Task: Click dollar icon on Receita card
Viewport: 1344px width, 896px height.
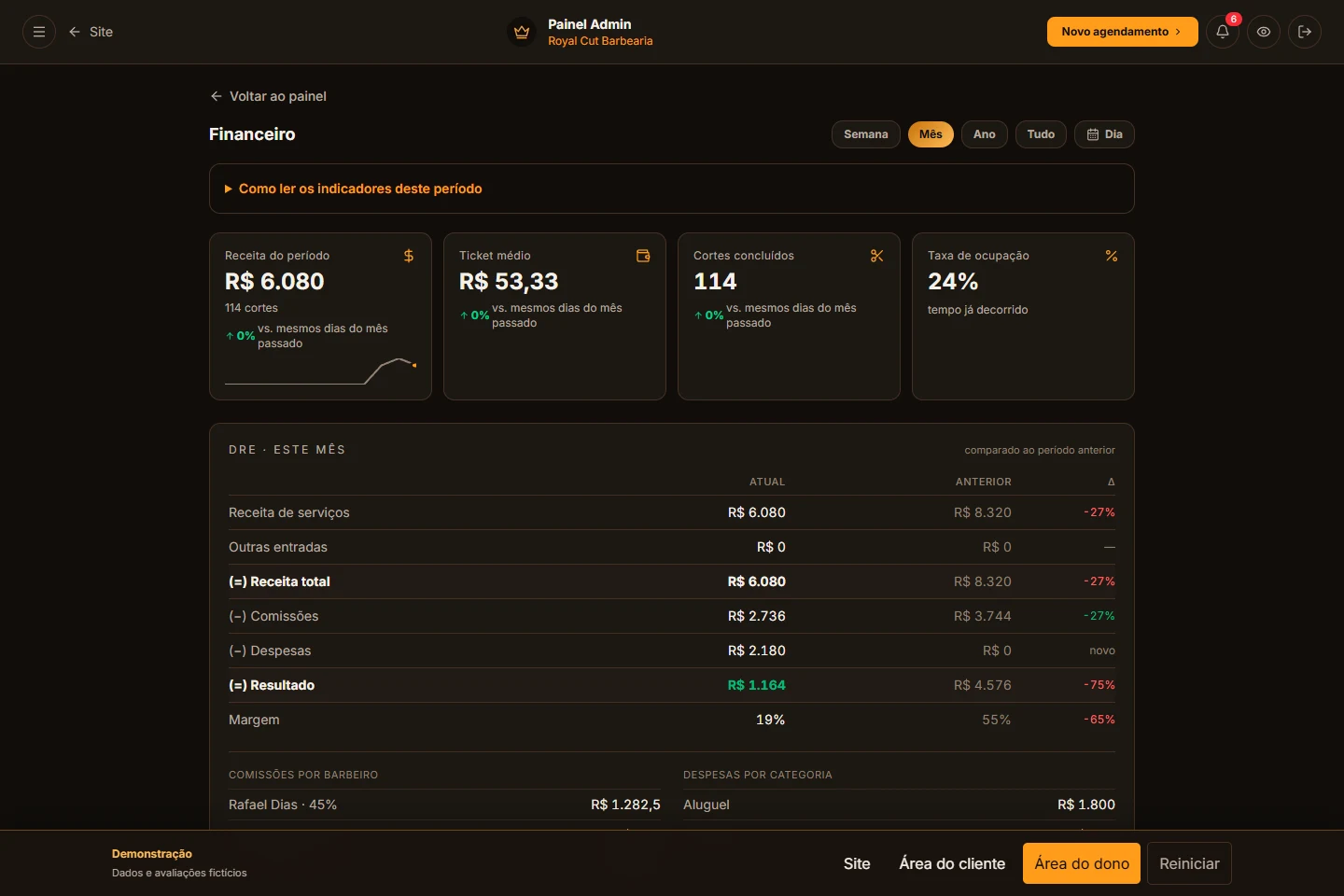Action: (x=409, y=256)
